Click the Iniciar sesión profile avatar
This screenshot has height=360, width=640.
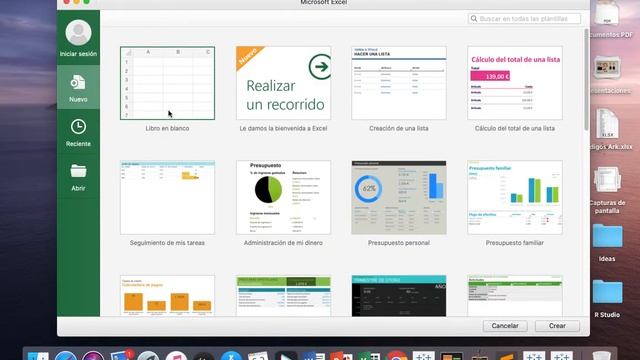[x=78, y=33]
